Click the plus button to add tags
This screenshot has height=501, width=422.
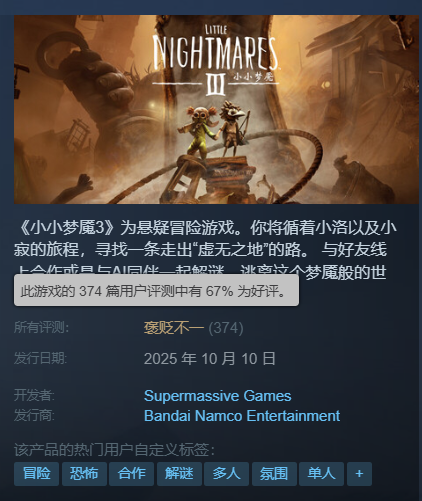coord(359,474)
